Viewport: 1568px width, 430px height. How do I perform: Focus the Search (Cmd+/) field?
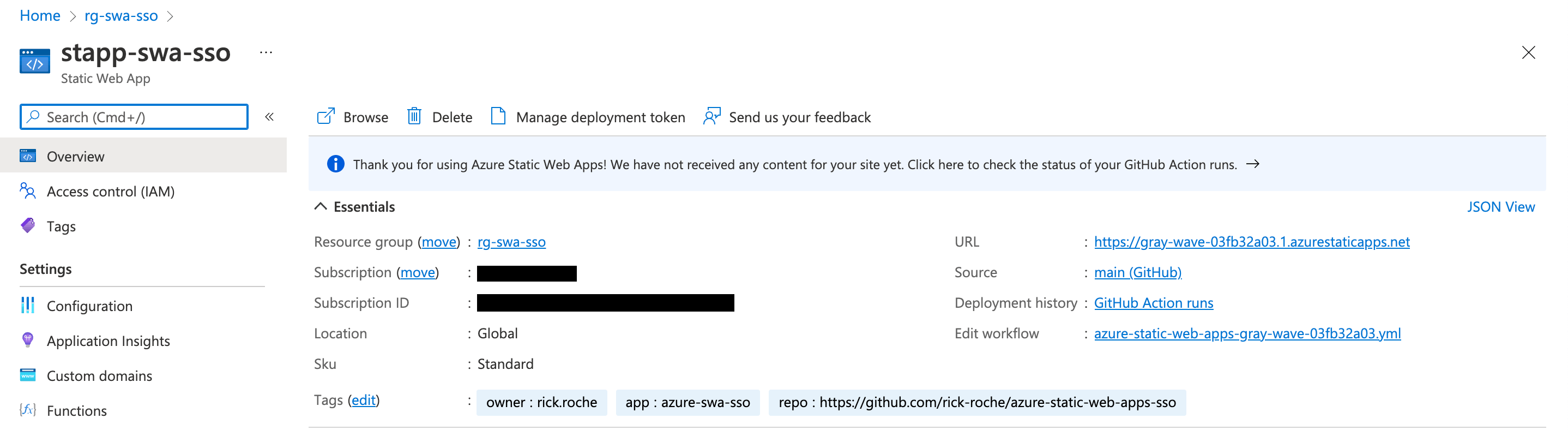[134, 117]
